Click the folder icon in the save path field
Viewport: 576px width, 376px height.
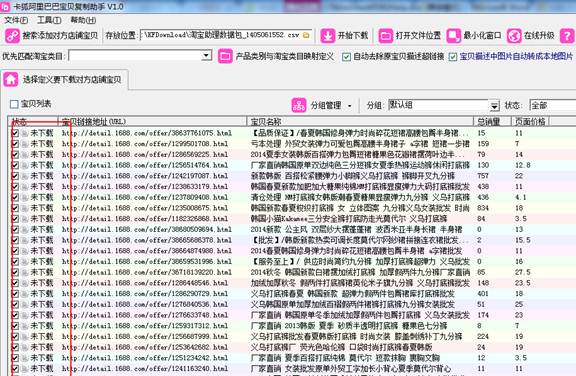[306, 35]
